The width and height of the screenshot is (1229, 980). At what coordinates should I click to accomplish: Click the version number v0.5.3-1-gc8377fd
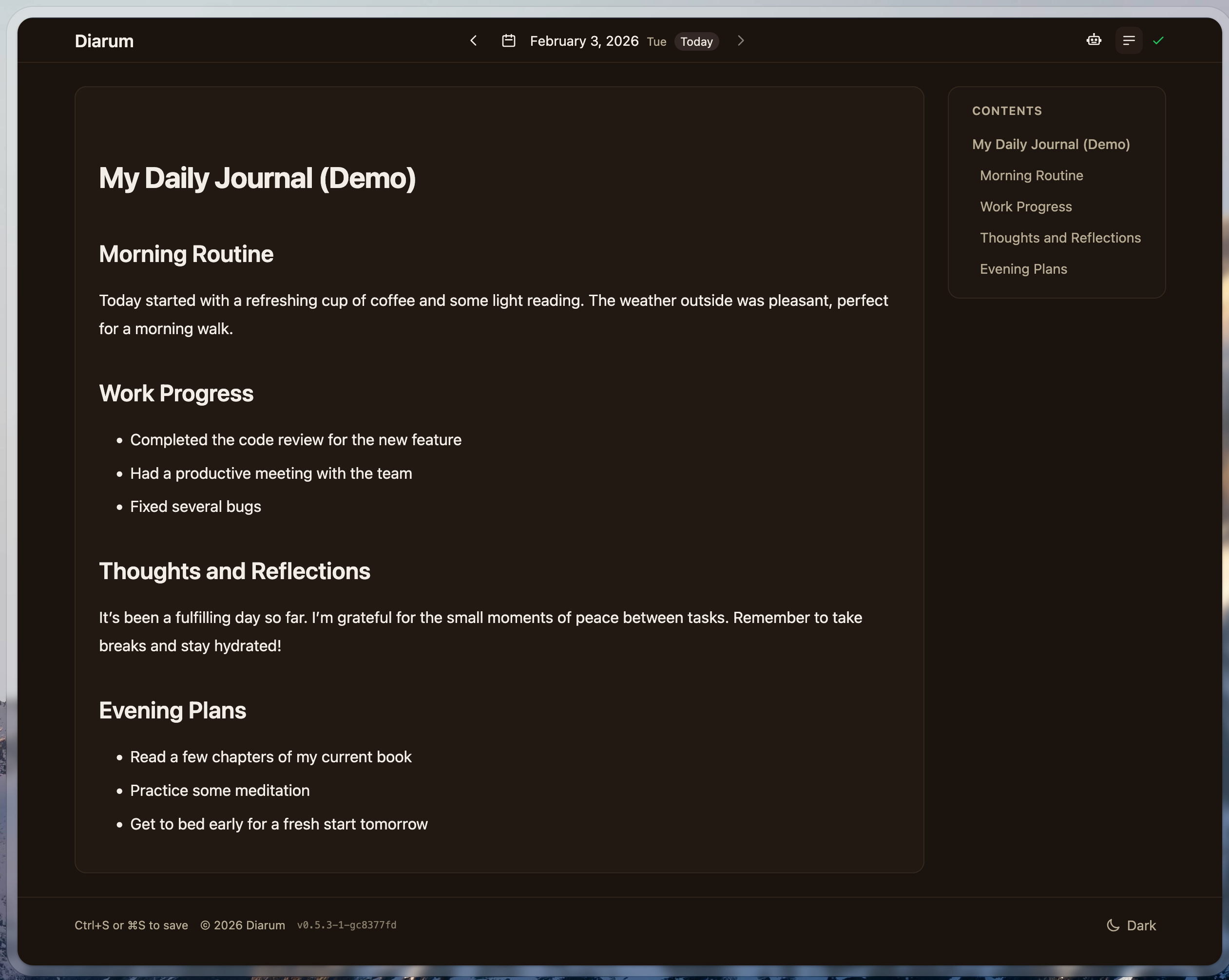tap(346, 925)
